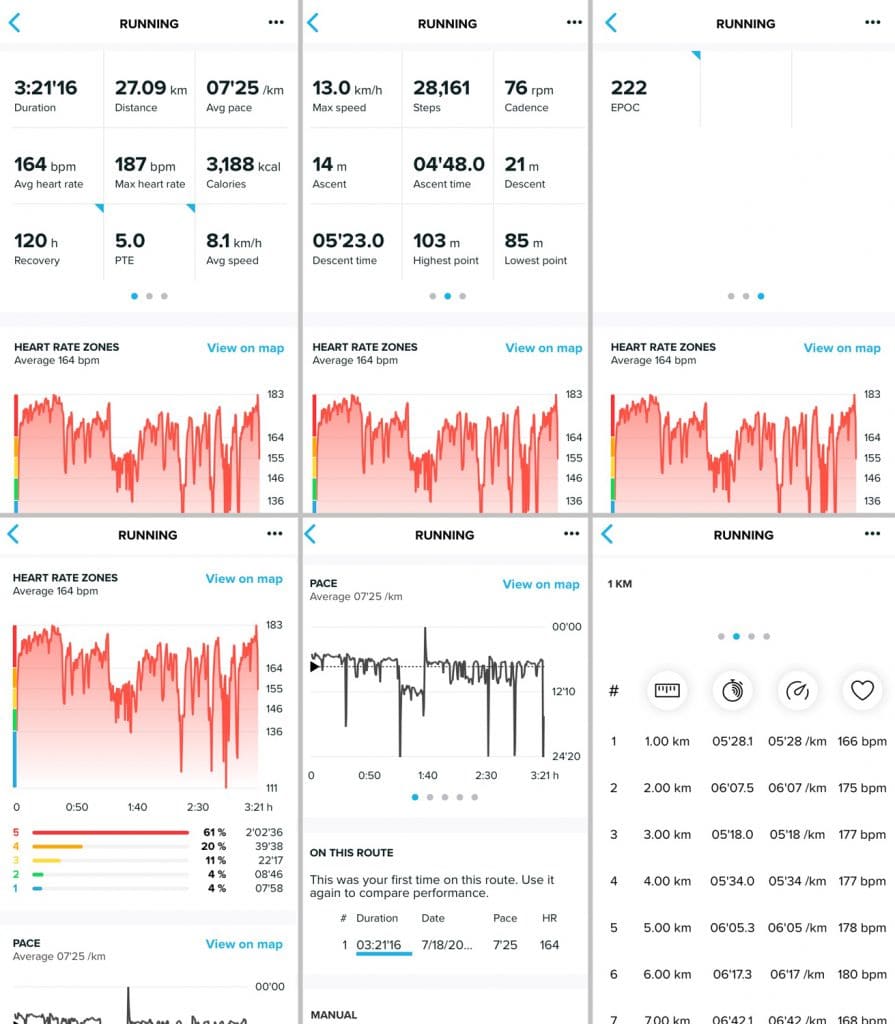Tap the '#' column header in the lap table

[613, 690]
